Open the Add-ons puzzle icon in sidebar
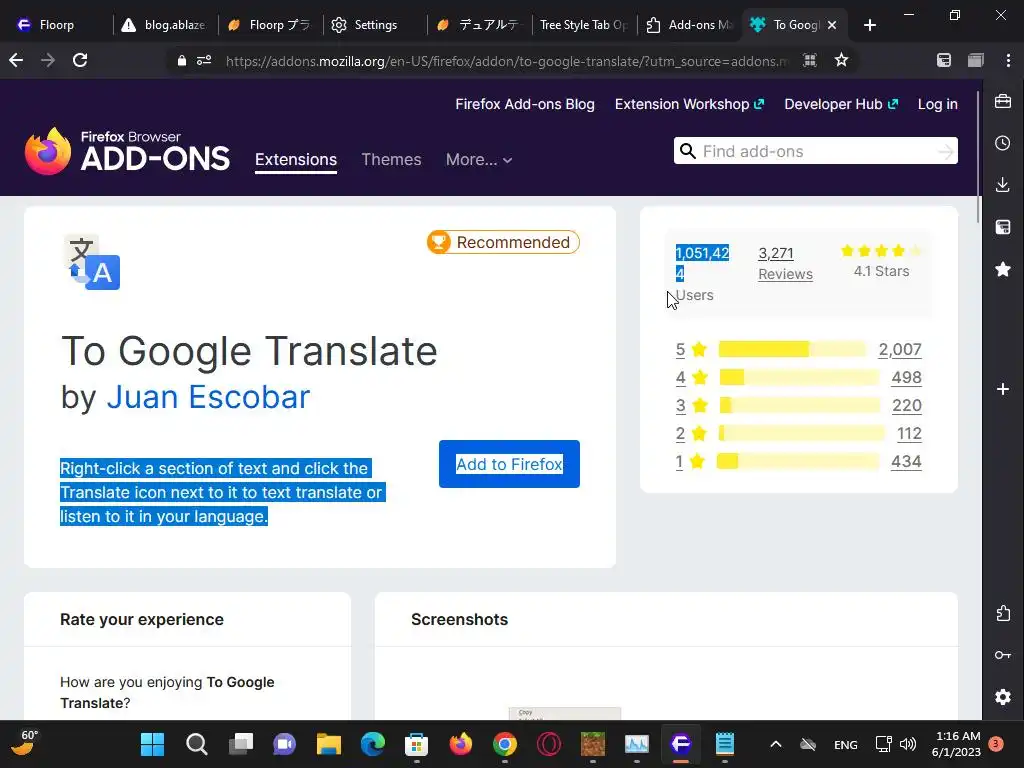 pos(1003,613)
